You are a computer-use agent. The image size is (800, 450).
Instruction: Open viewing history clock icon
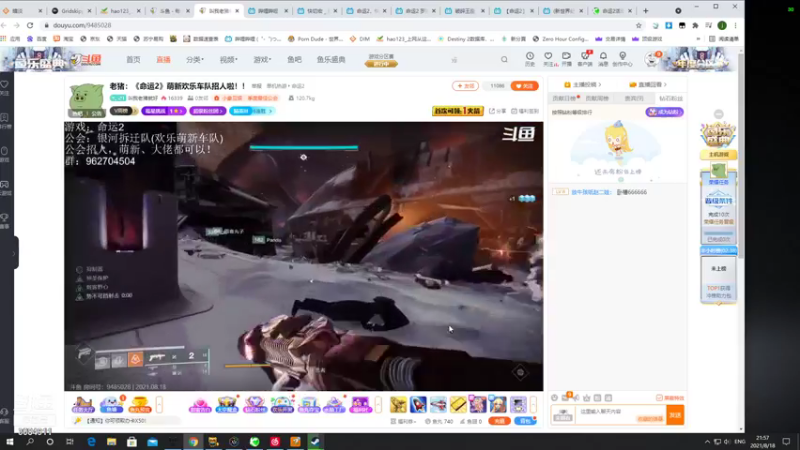click(x=530, y=59)
